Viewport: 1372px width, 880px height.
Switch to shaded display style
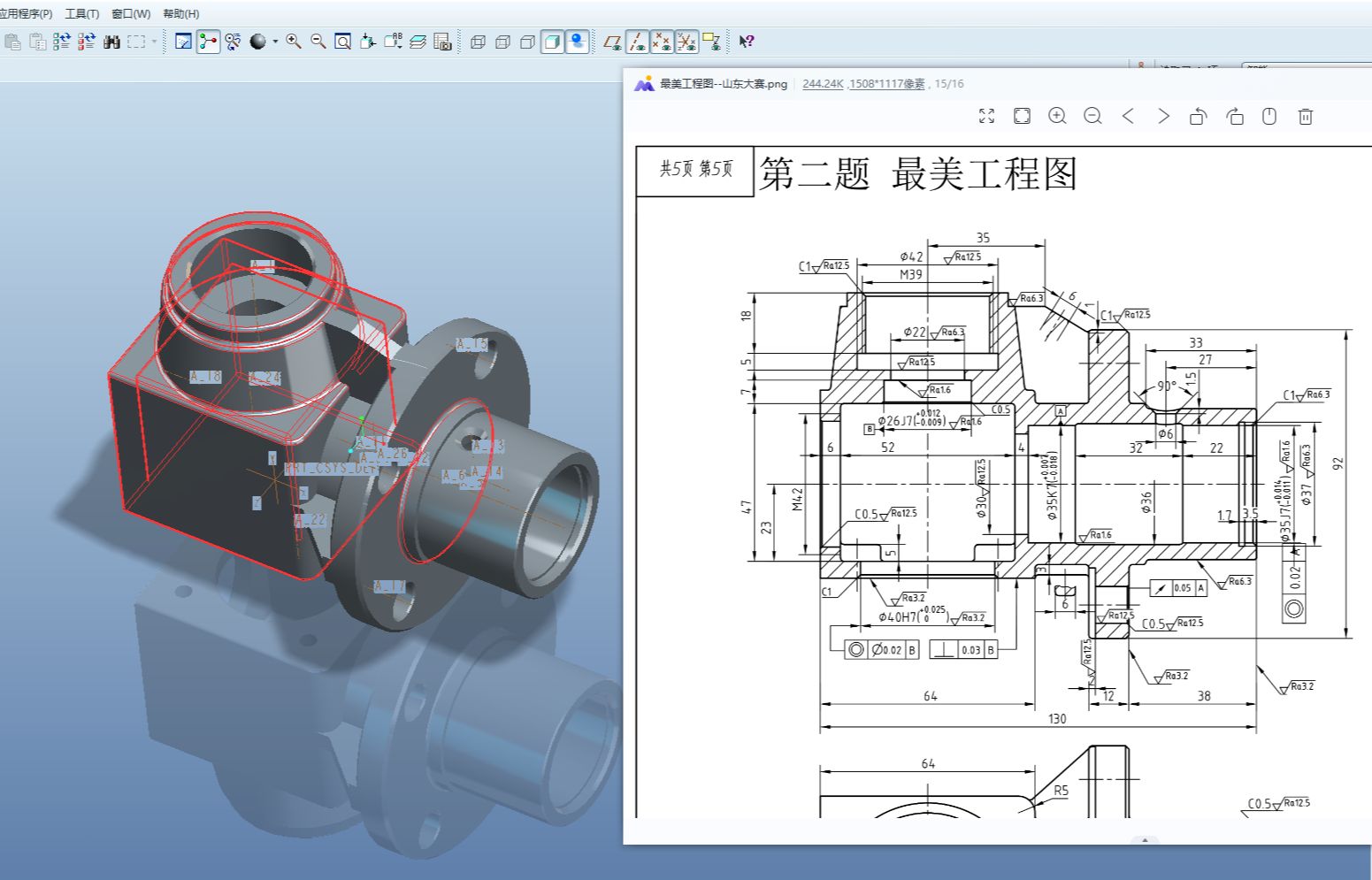[x=552, y=42]
